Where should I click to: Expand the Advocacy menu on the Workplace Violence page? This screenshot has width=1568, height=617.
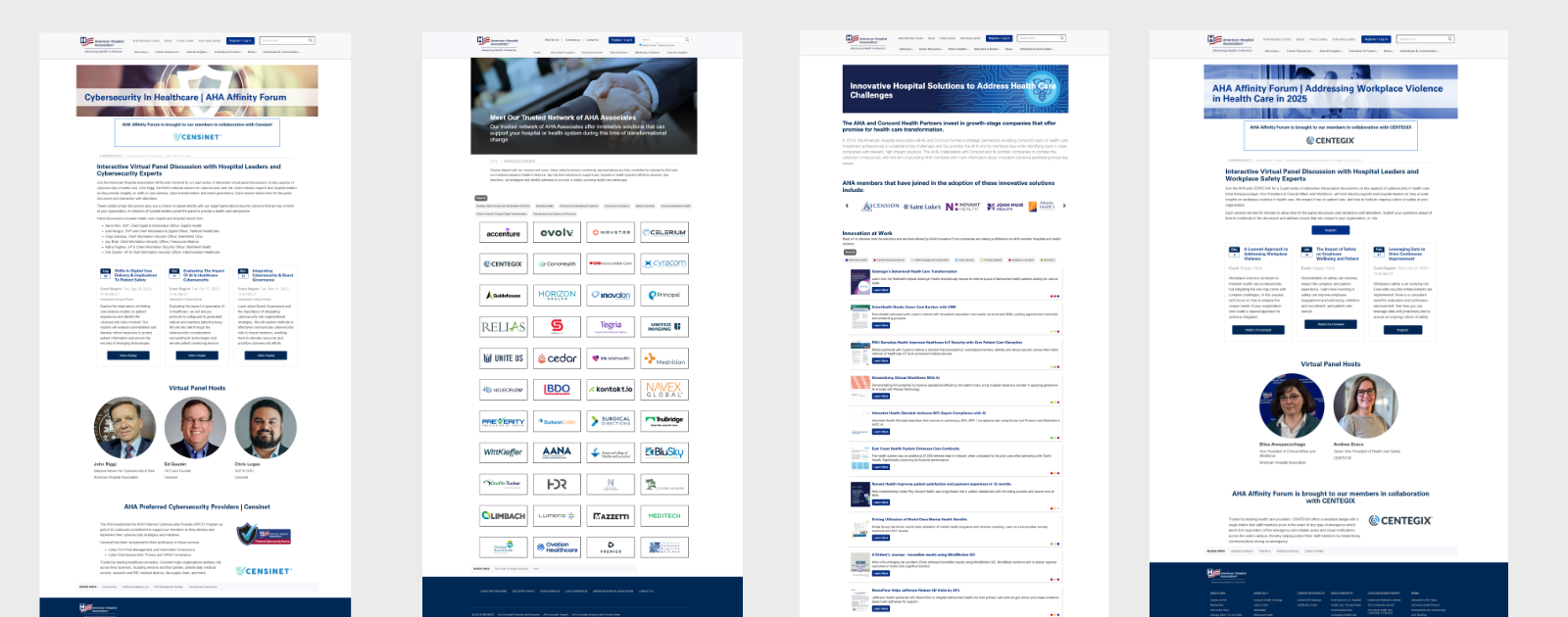point(1272,51)
